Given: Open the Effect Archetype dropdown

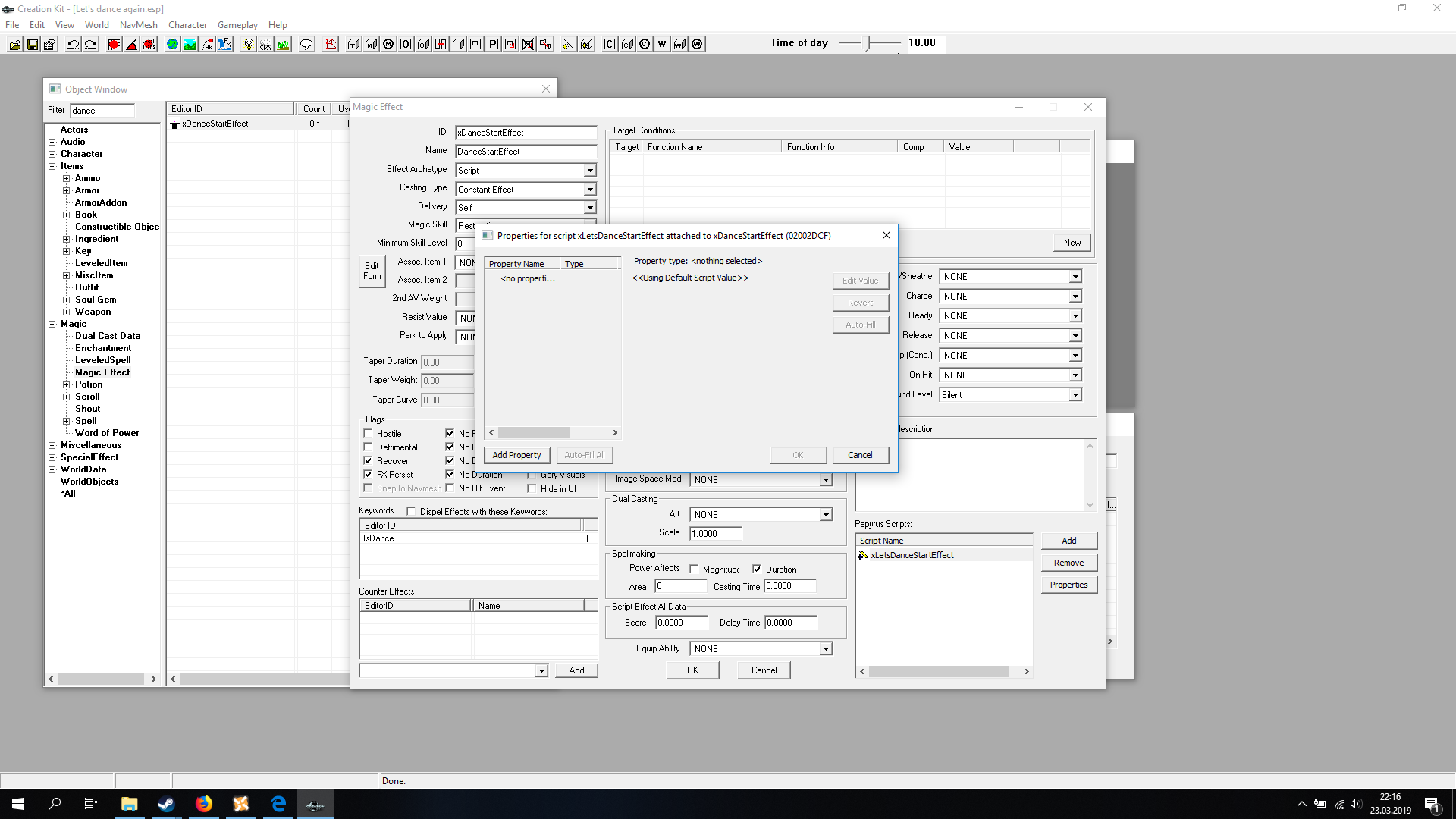Looking at the screenshot, I should [589, 171].
